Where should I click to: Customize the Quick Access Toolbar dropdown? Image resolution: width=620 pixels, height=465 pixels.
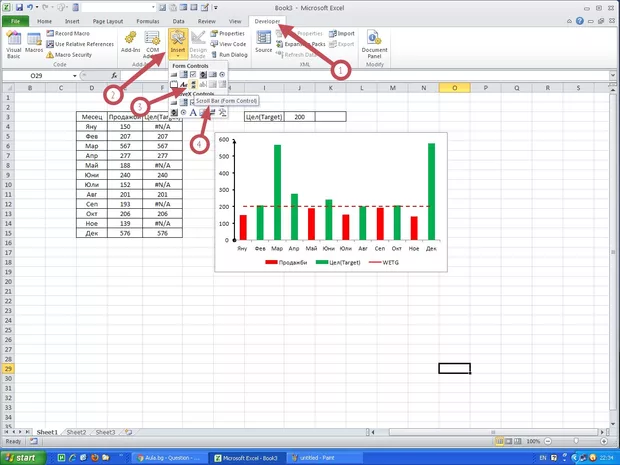tap(216, 8)
